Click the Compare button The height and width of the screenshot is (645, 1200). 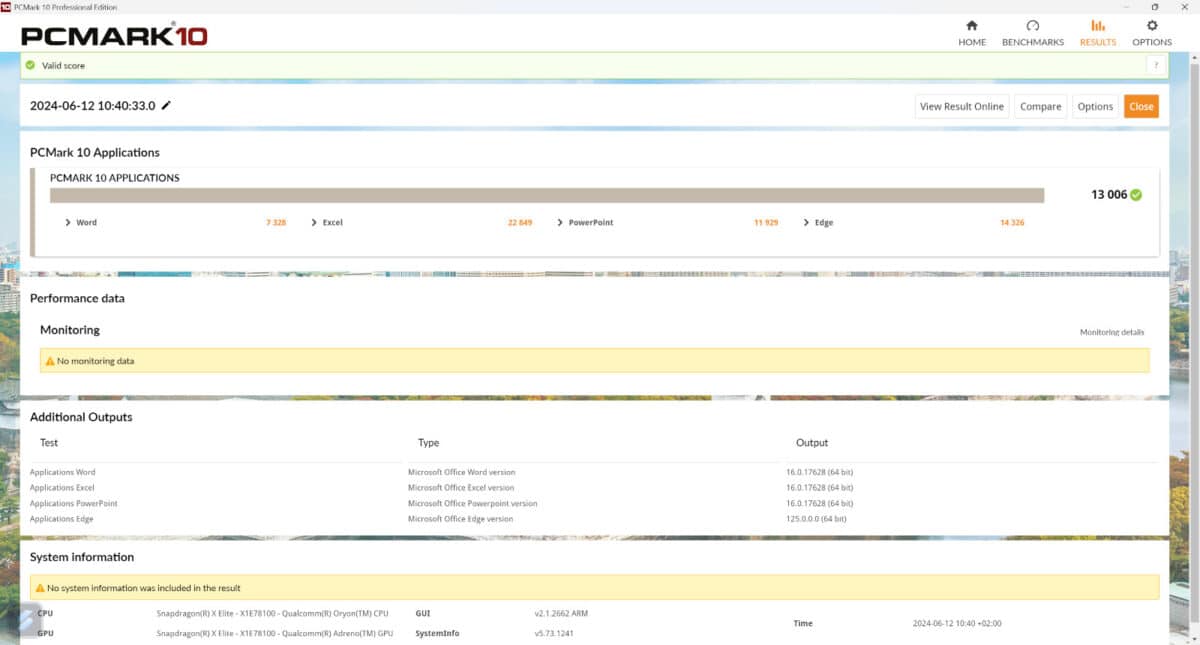pos(1040,106)
